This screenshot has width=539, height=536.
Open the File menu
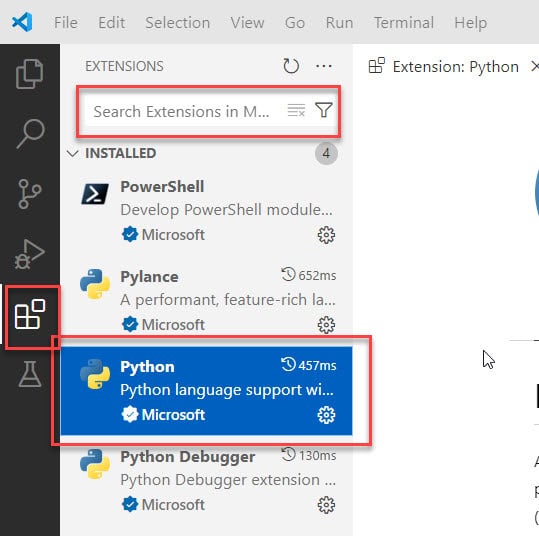click(x=66, y=23)
